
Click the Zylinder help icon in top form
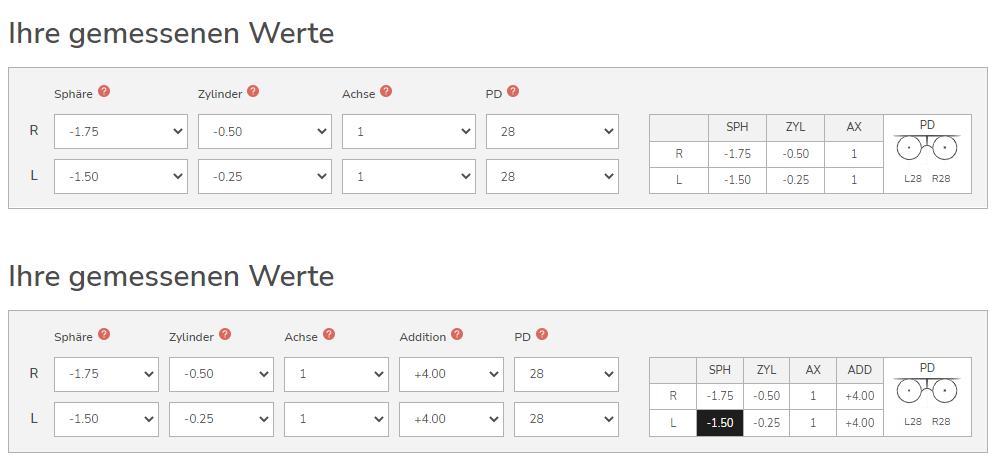253,91
